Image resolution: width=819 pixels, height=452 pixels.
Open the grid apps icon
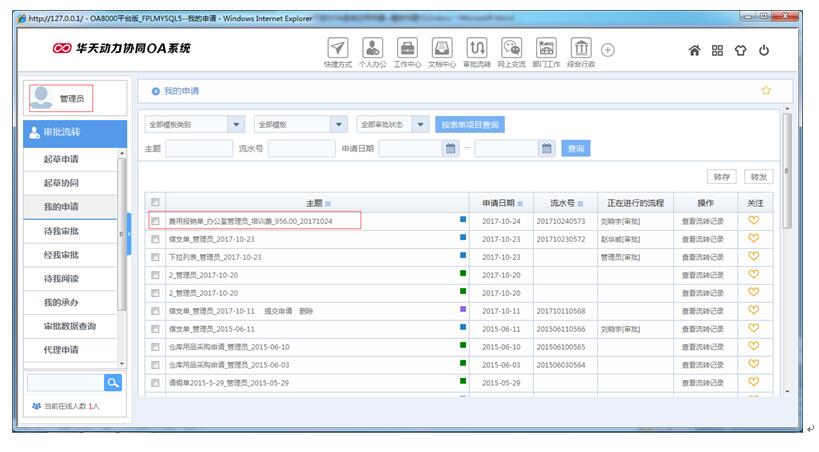tap(718, 50)
